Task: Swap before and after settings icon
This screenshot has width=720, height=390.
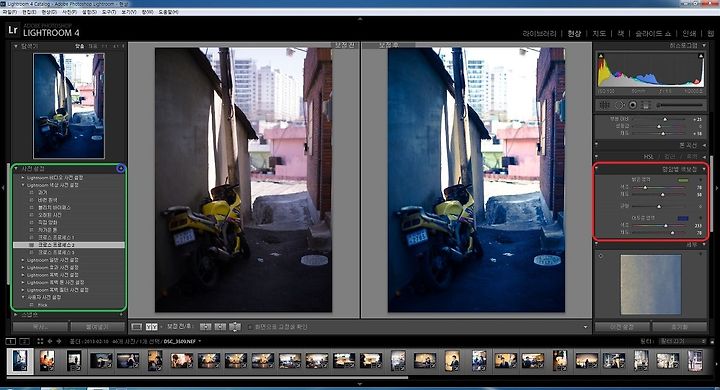Action: tap(235, 327)
